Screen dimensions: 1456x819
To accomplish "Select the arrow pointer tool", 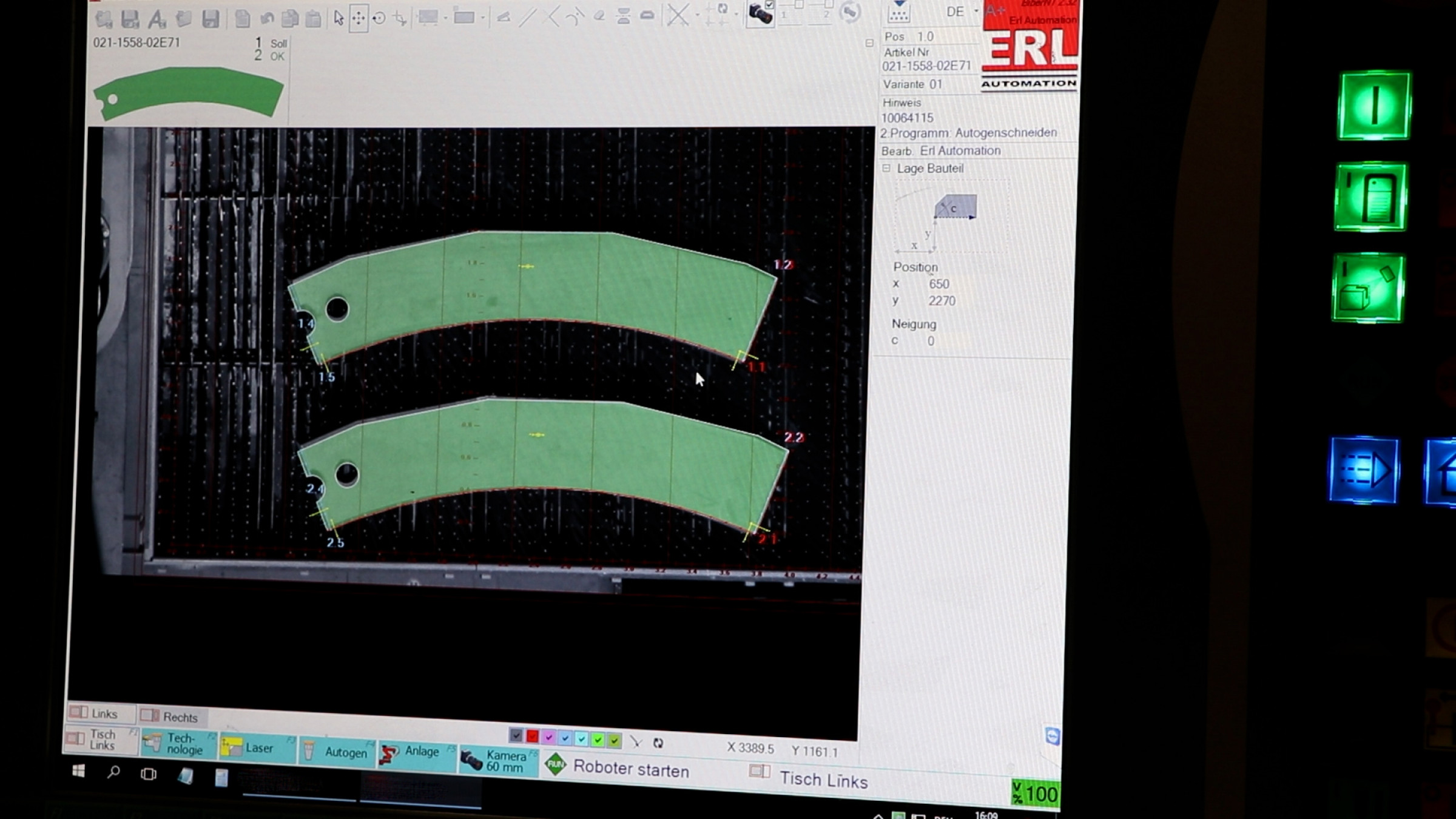I will point(339,18).
